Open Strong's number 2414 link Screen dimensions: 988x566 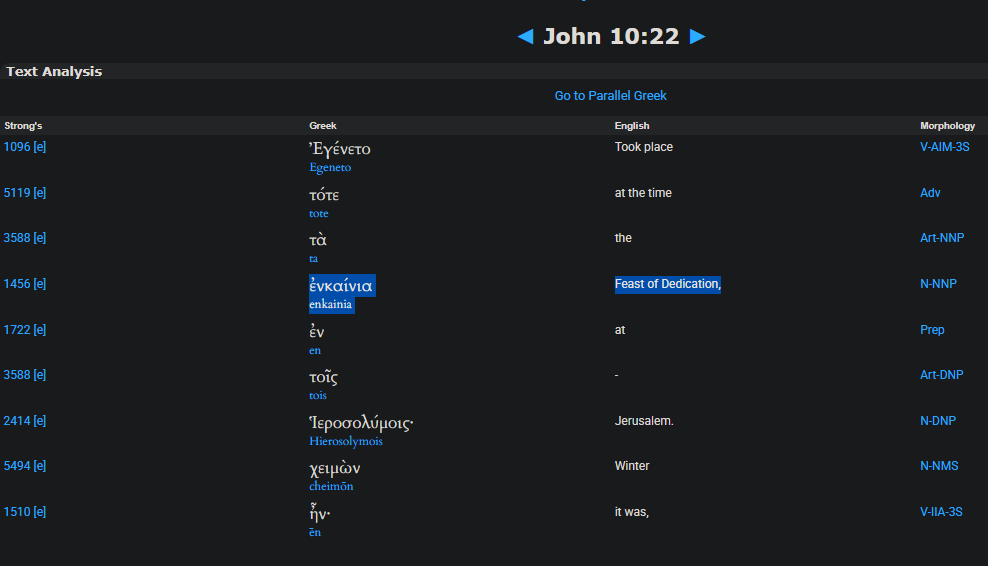[17, 421]
